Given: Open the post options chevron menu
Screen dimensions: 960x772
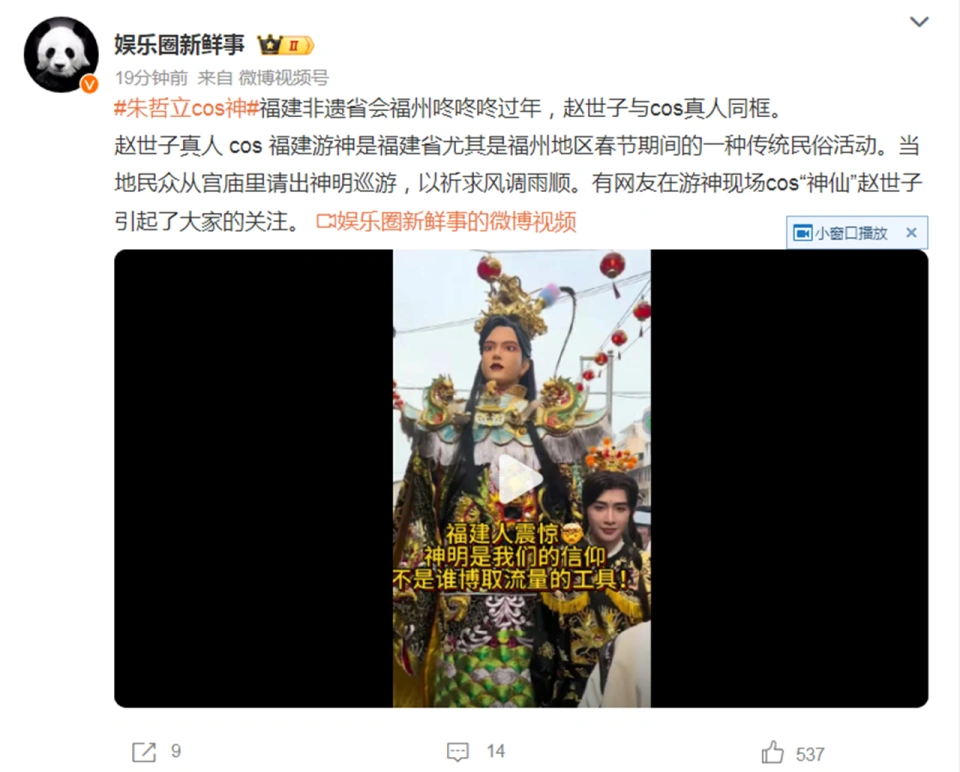Looking at the screenshot, I should coord(919,22).
